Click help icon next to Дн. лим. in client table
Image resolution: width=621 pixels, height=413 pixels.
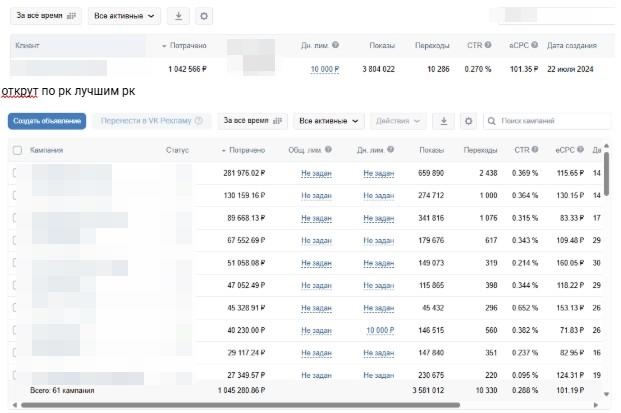pyautogui.click(x=335, y=45)
